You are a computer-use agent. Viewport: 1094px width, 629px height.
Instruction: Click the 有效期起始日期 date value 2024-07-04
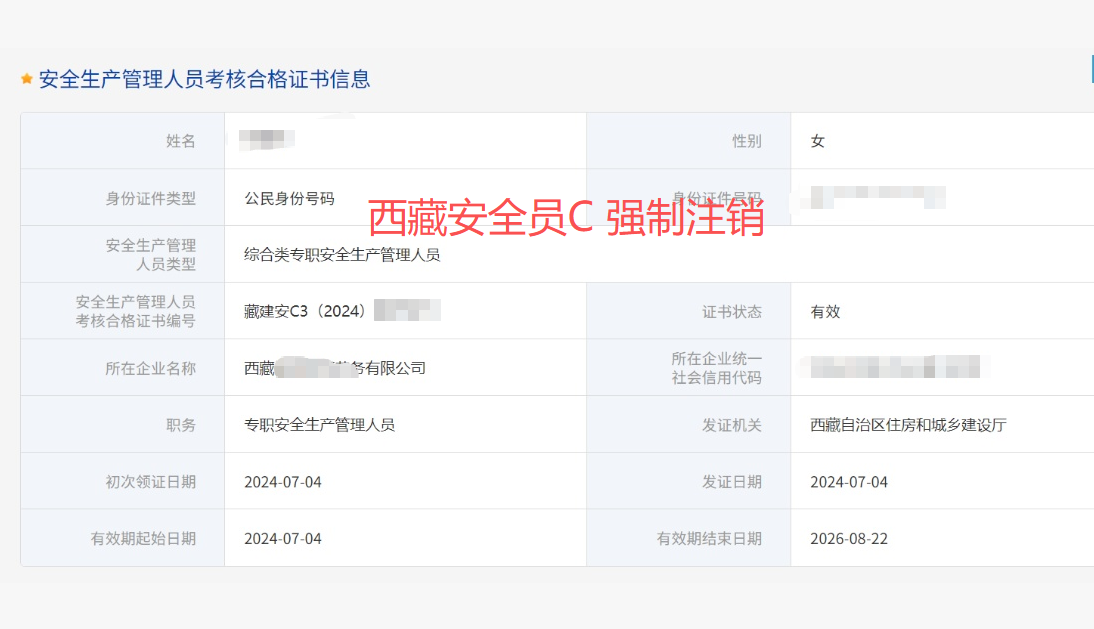point(283,539)
